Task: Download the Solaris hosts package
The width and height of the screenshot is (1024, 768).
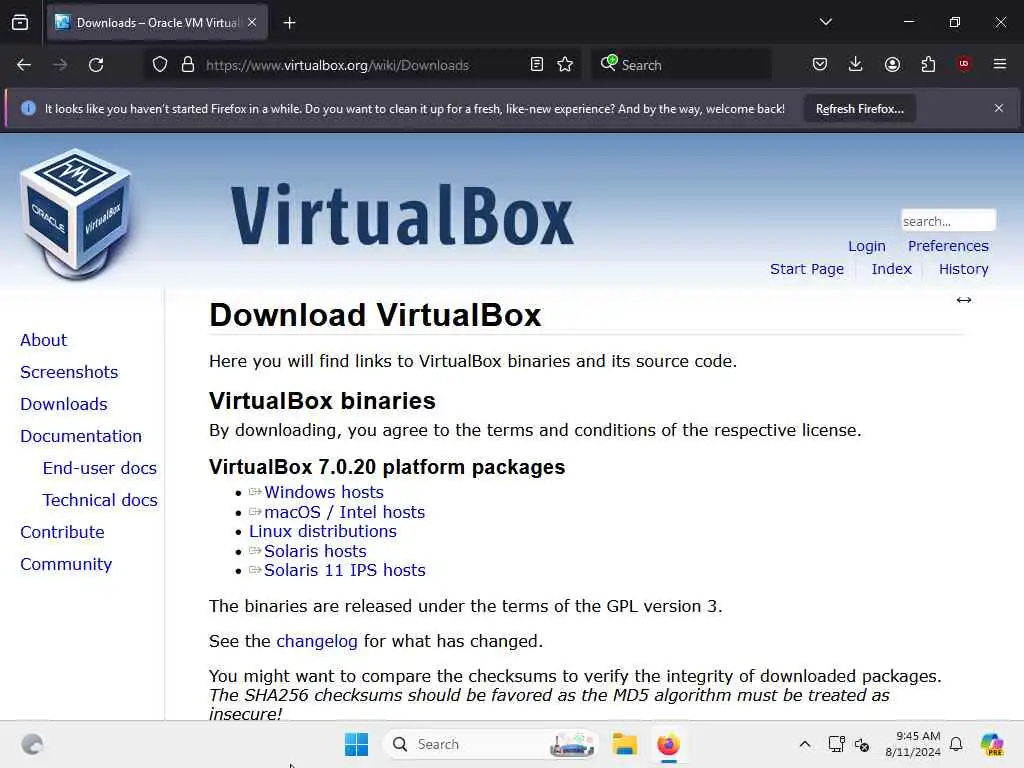Action: 315,551
